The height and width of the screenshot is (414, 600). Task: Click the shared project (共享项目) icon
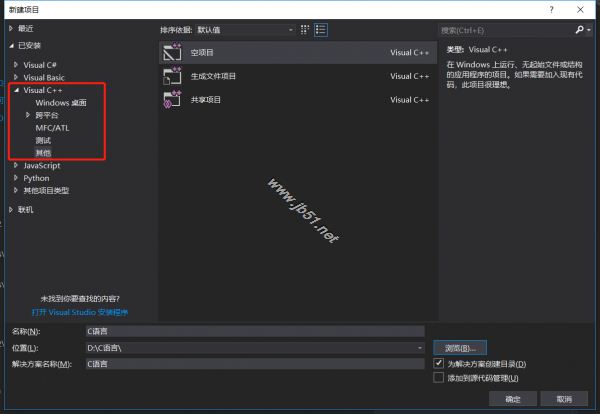[172, 99]
